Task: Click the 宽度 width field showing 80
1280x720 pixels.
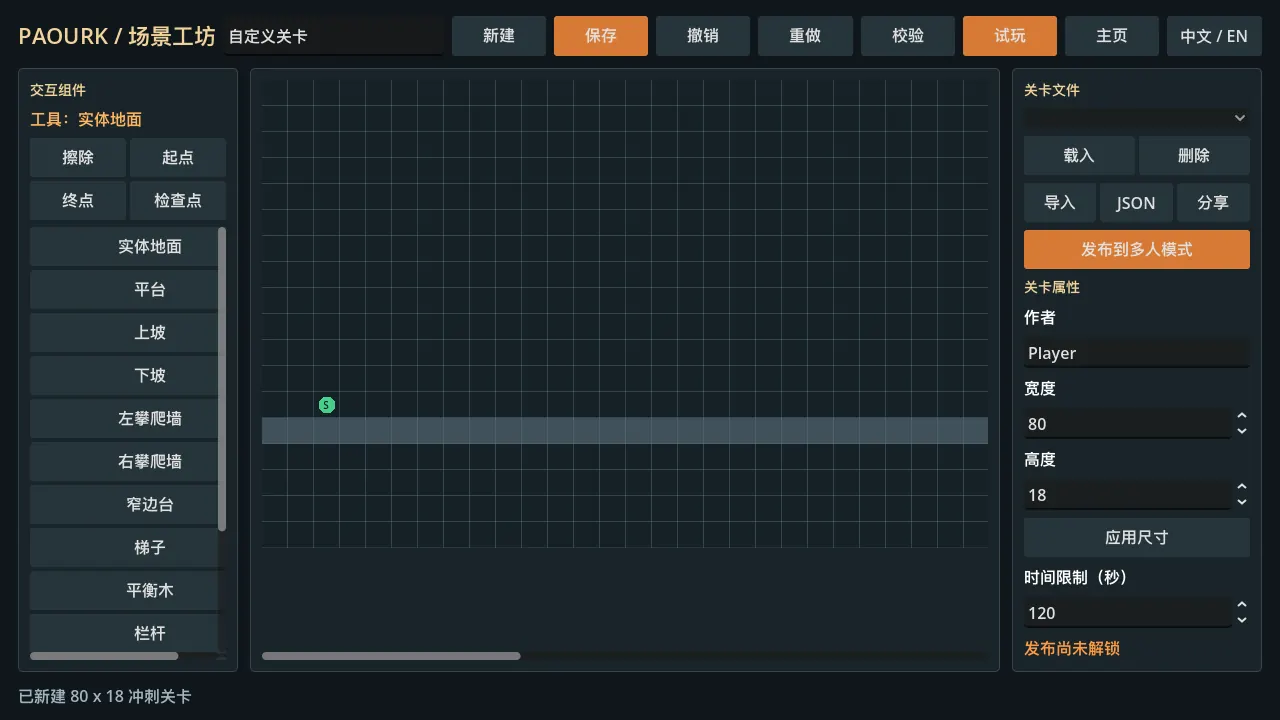Action: coord(1127,424)
